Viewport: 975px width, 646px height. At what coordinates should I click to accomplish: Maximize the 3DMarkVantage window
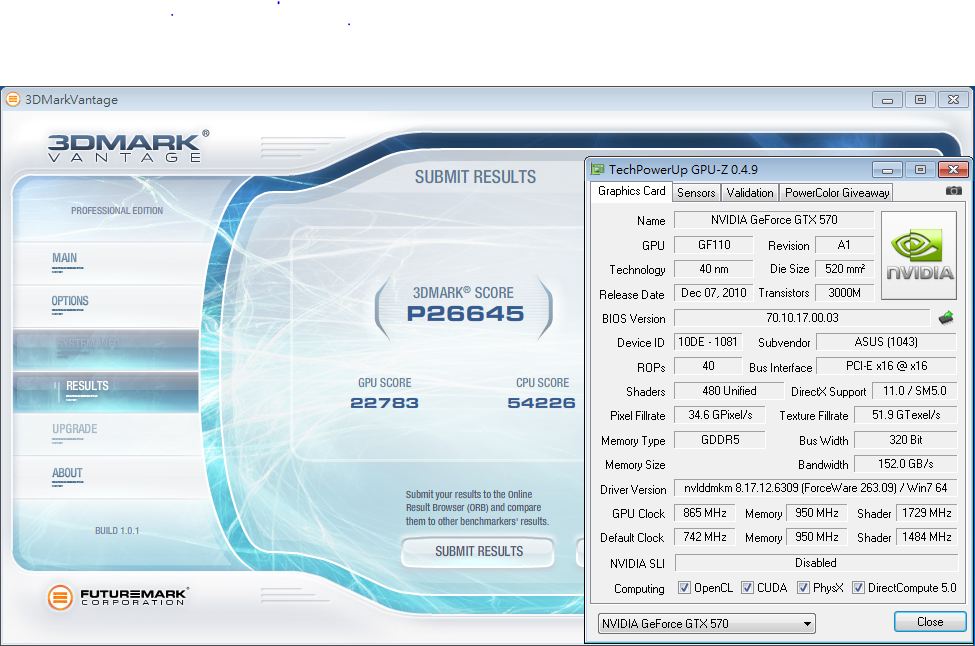pos(920,99)
